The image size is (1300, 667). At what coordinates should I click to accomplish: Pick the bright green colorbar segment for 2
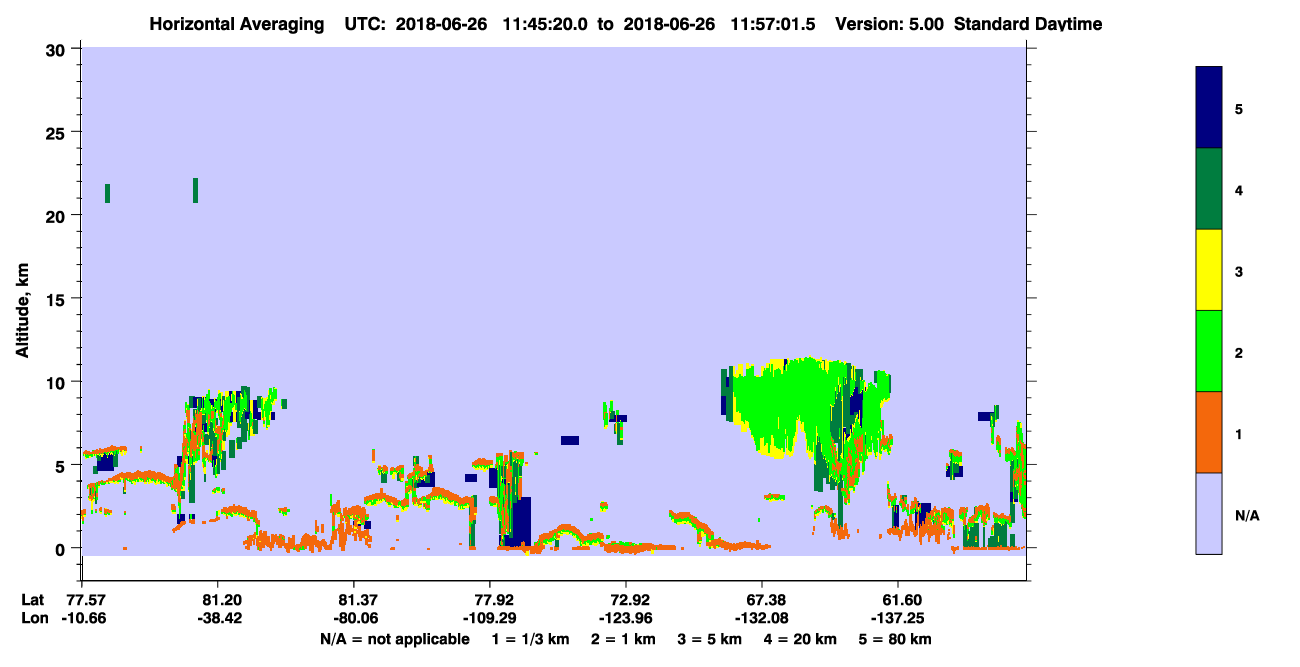[x=1209, y=351]
